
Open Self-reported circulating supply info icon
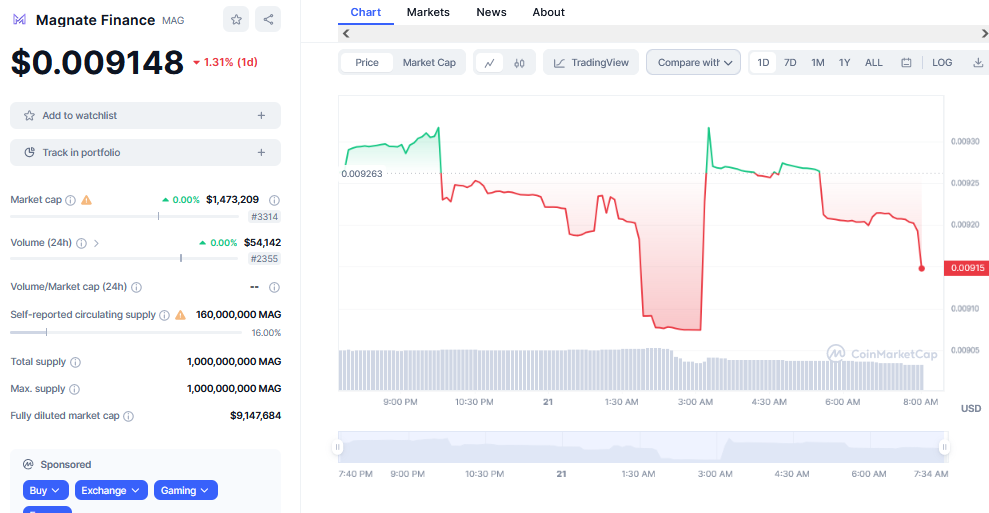pos(165,315)
